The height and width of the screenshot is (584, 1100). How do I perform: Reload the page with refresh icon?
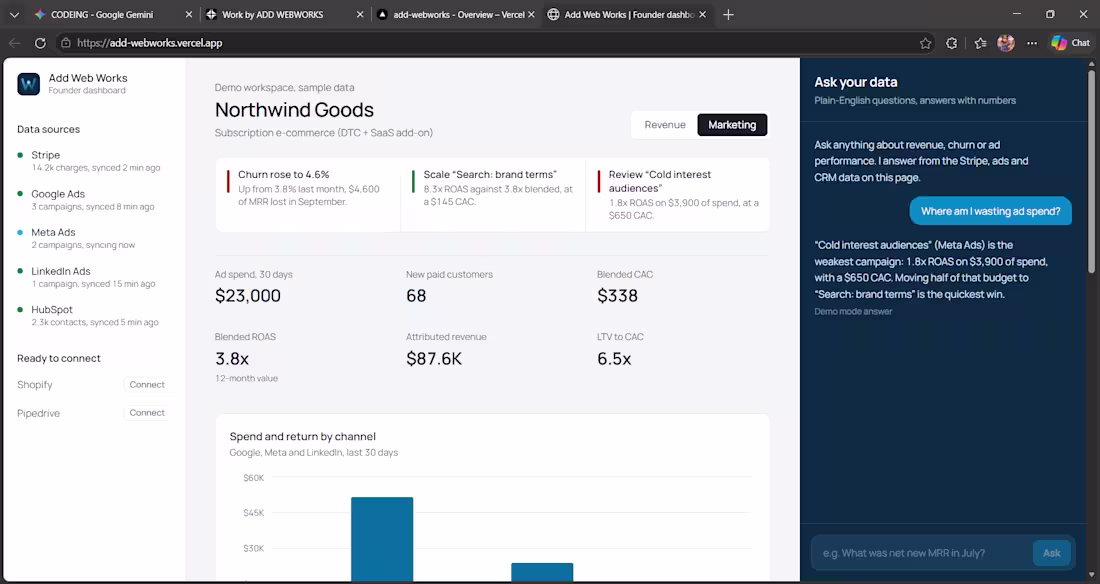[x=40, y=43]
